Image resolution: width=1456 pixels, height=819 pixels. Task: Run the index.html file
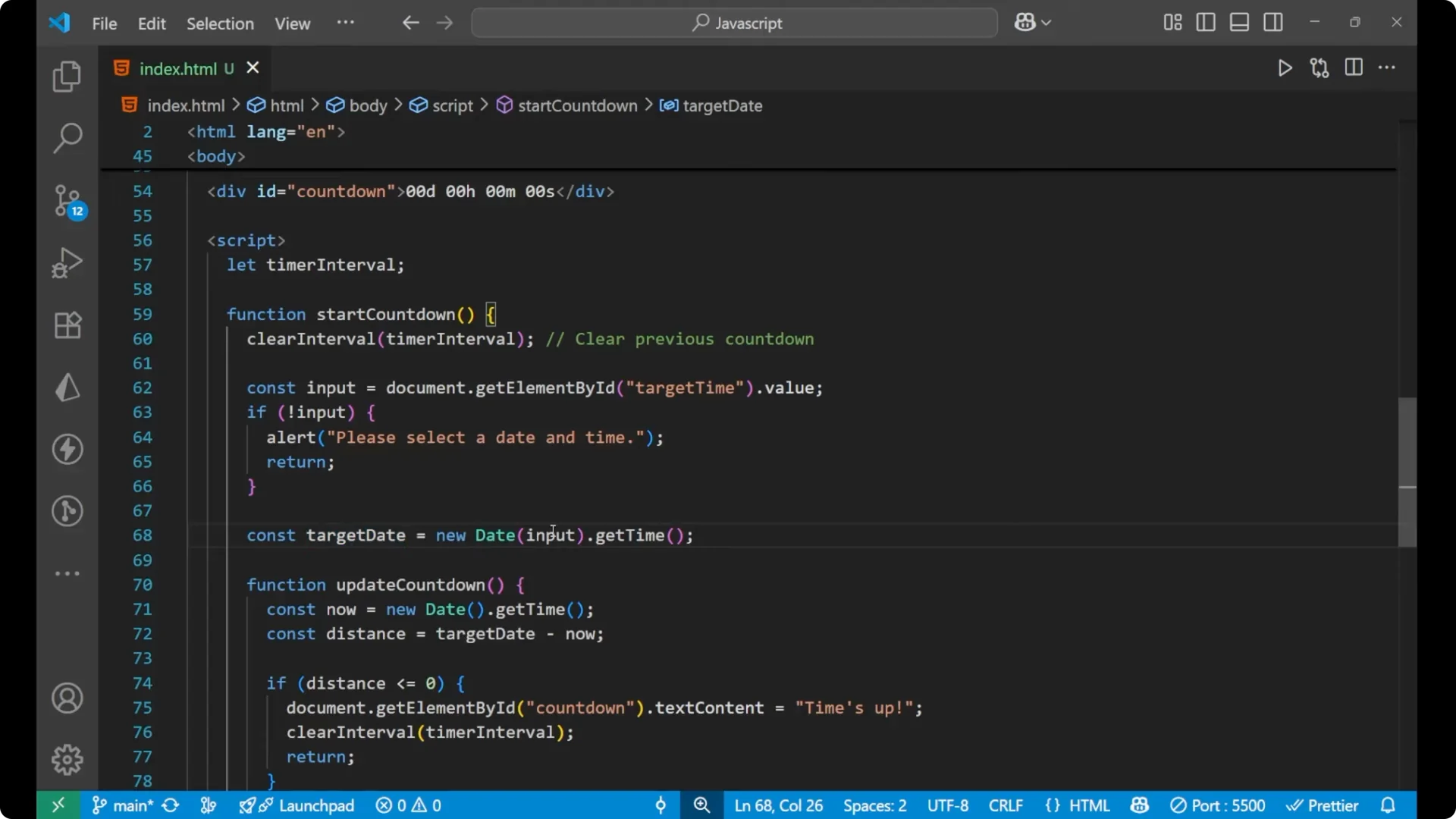(x=1285, y=67)
